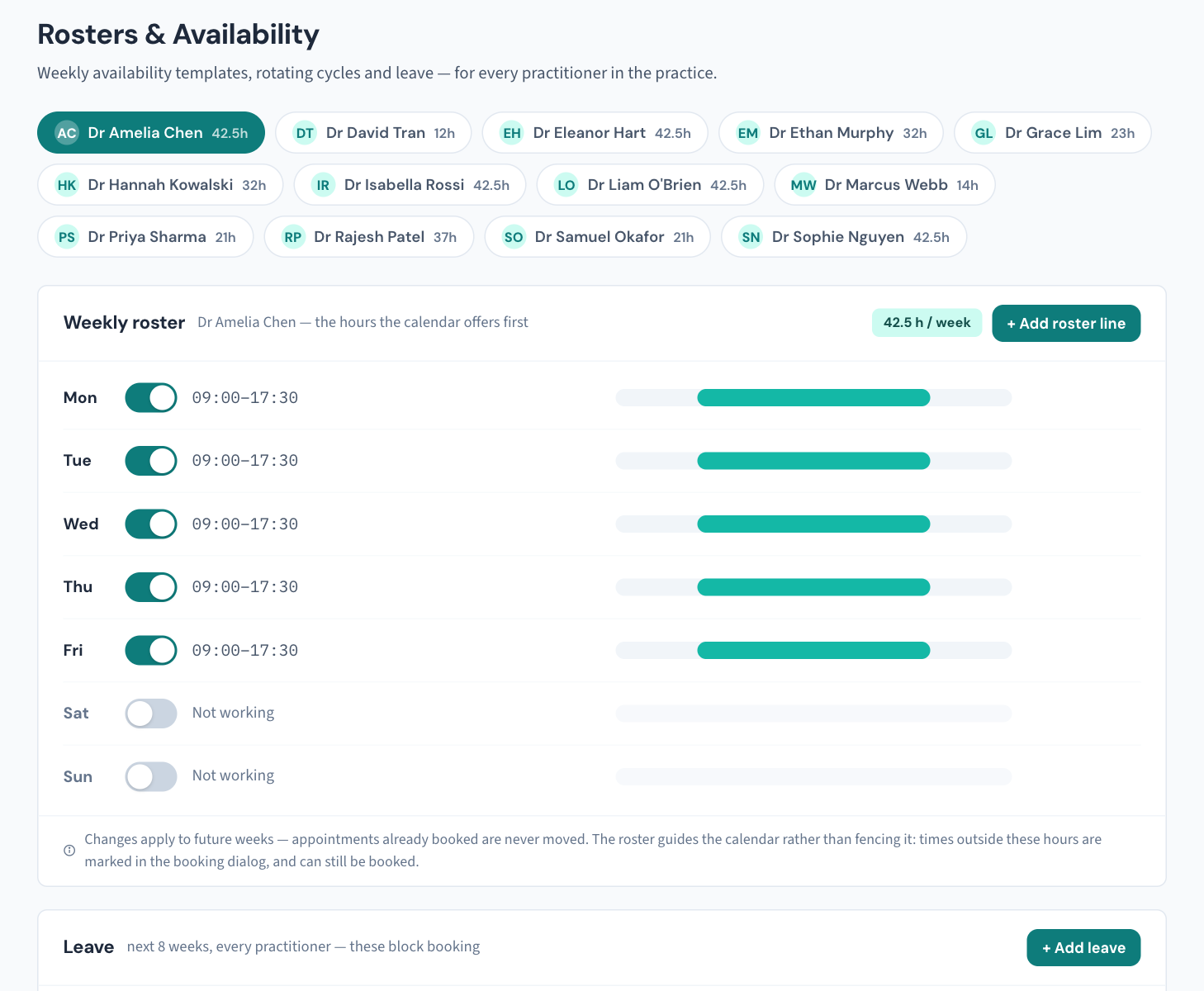Click Mon hours text 09:00–17:30
This screenshot has width=1204, height=991.
click(245, 398)
